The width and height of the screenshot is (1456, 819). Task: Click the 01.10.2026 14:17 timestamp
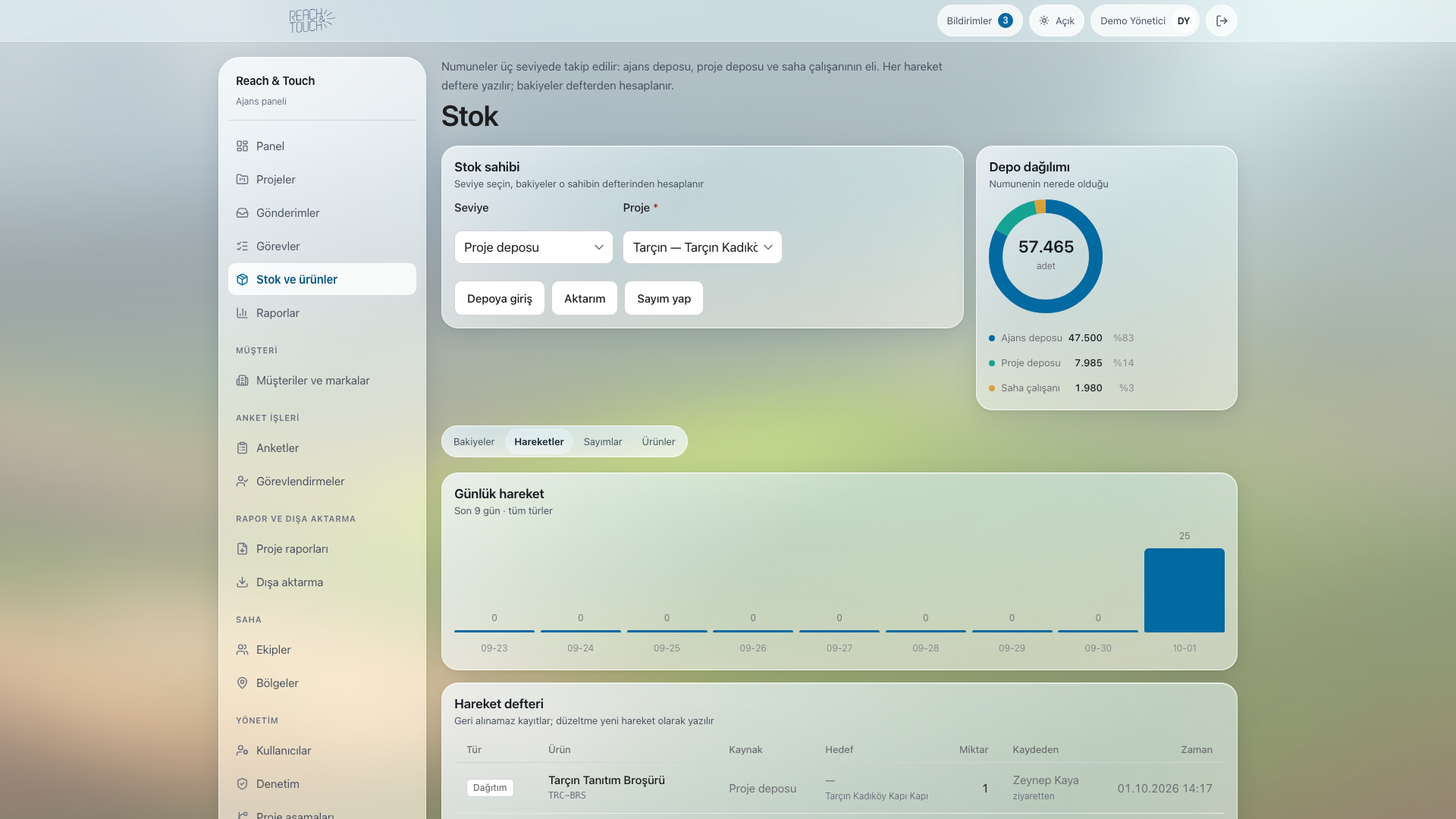(1165, 789)
